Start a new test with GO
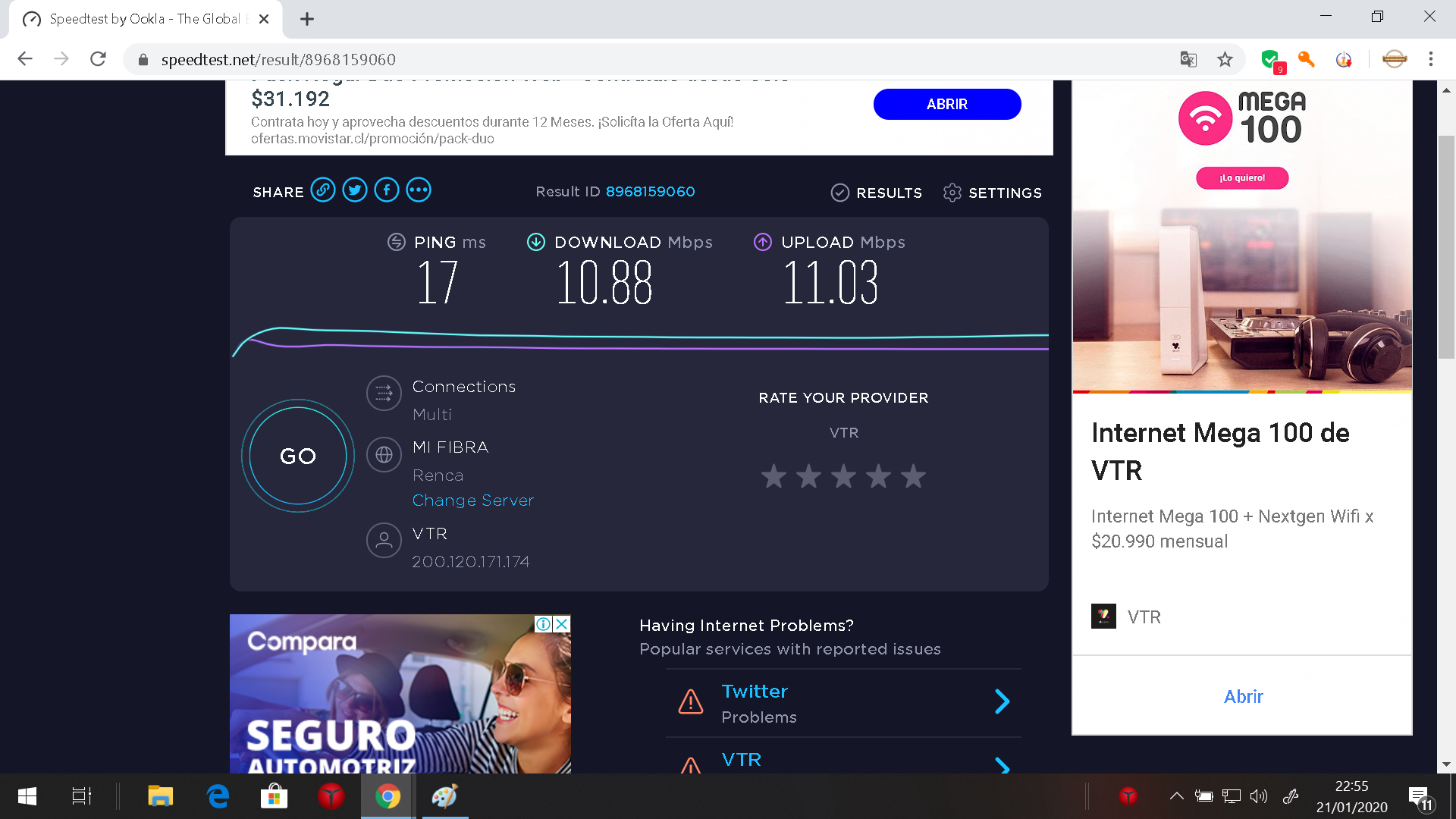1456x819 pixels. pos(298,456)
